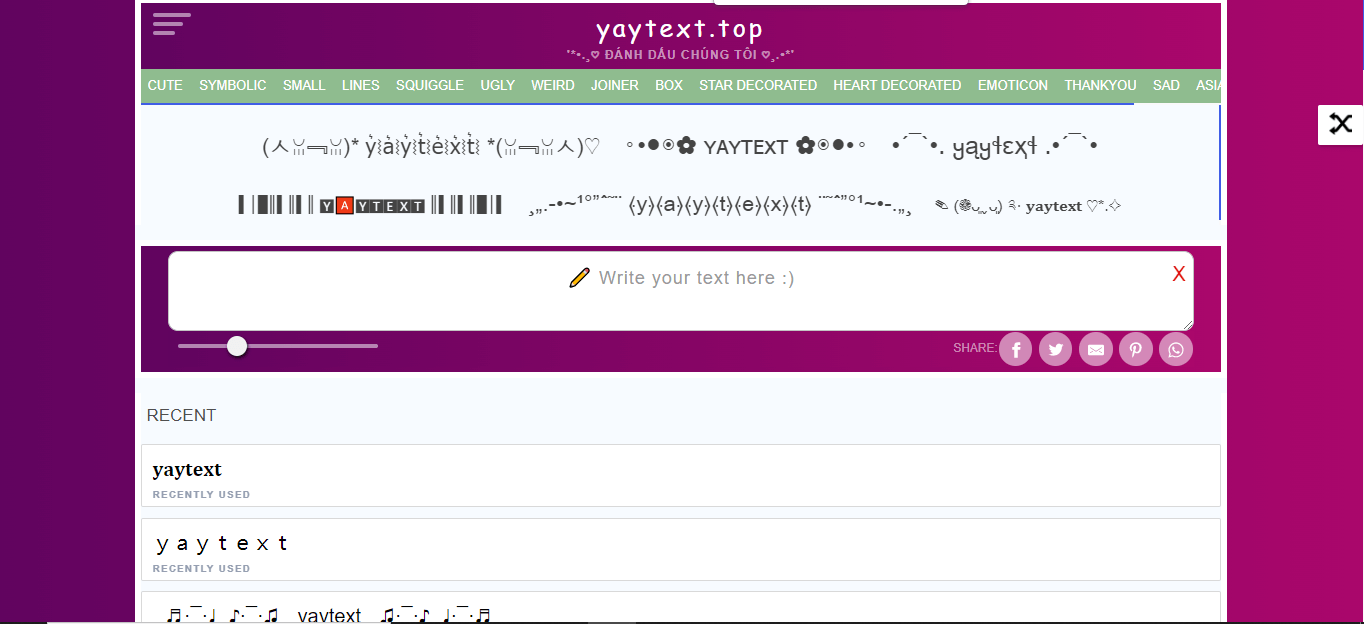Click the font size slider handle

click(x=237, y=346)
